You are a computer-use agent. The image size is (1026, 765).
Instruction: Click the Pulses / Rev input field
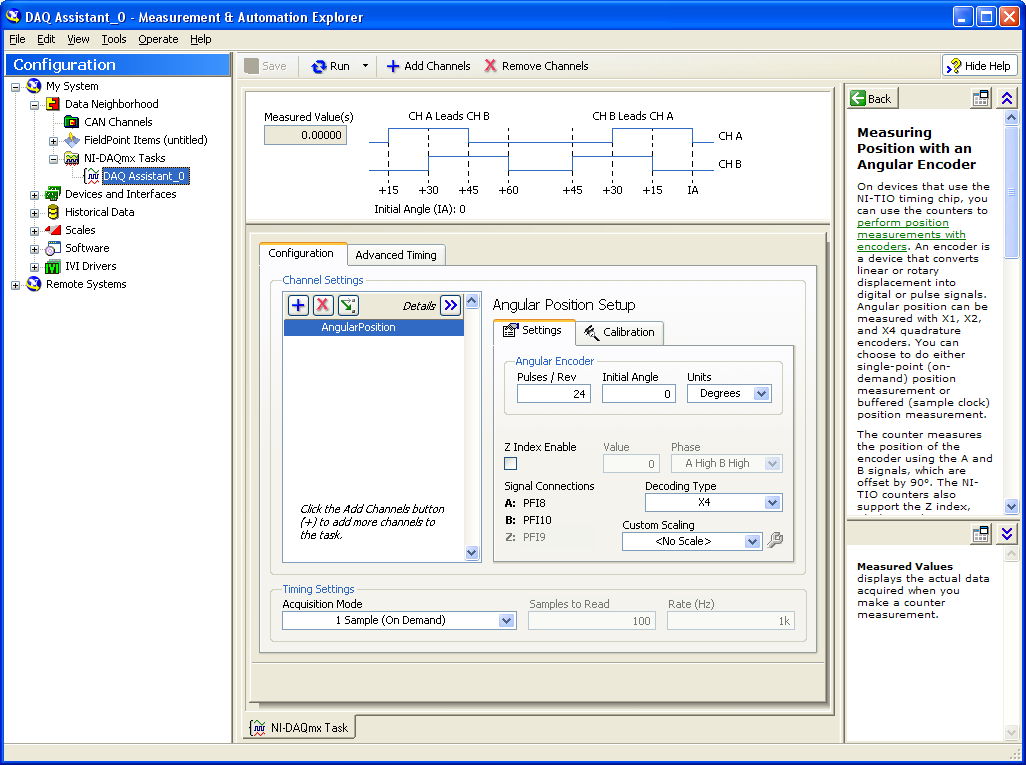554,394
